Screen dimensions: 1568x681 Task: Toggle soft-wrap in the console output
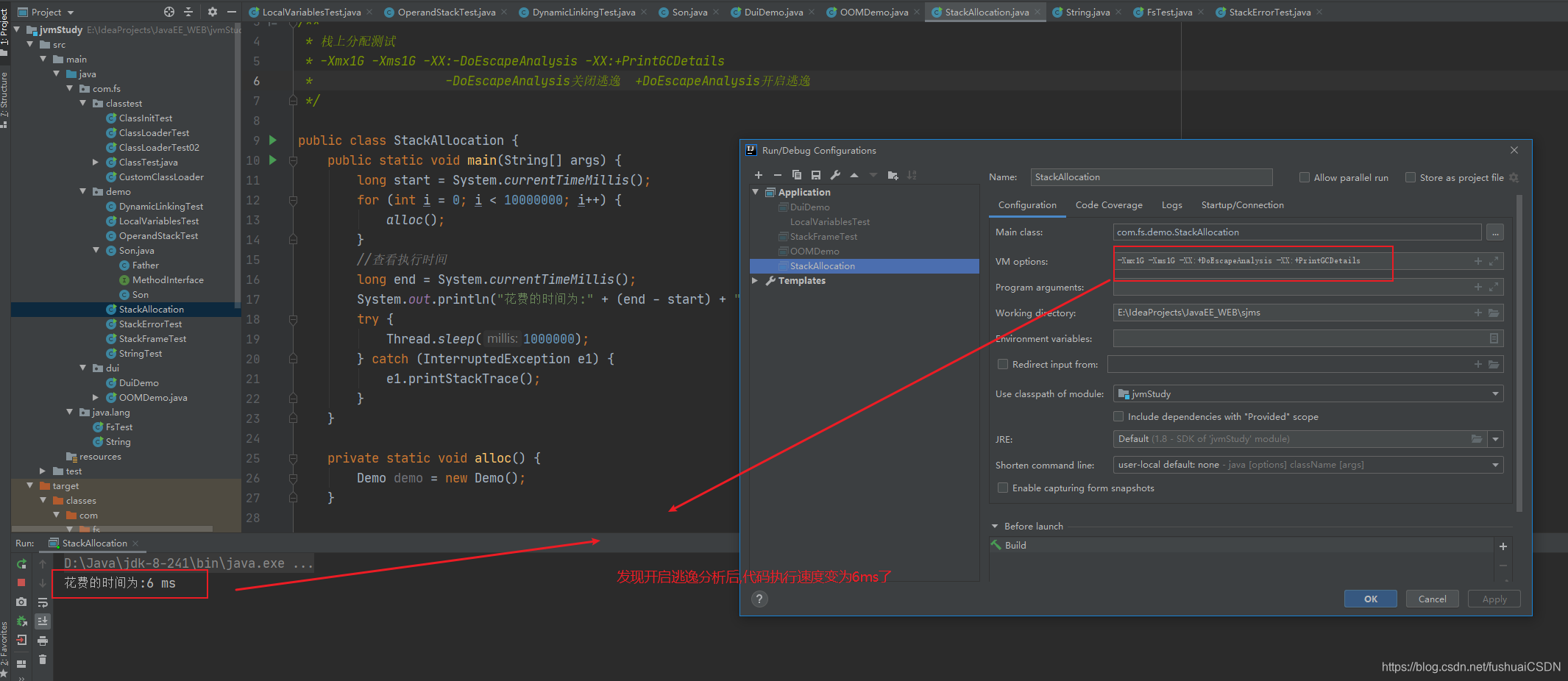point(43,602)
